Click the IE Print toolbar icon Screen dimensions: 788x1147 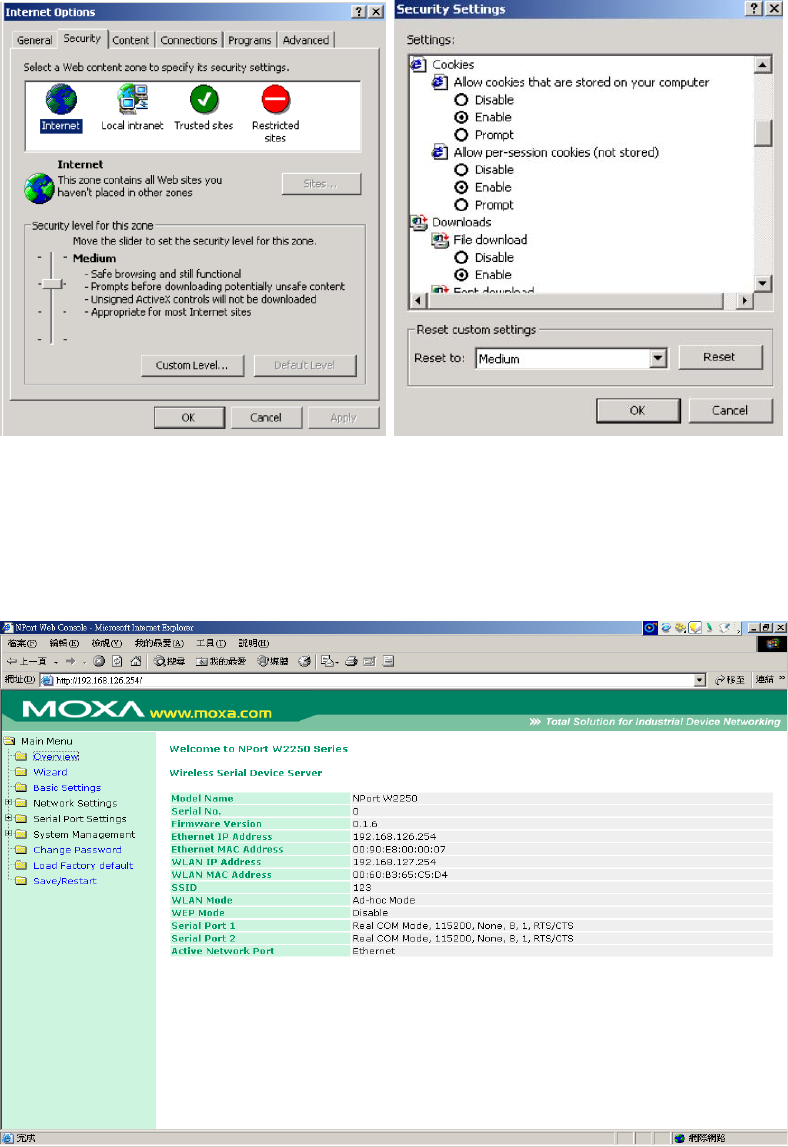coord(351,661)
